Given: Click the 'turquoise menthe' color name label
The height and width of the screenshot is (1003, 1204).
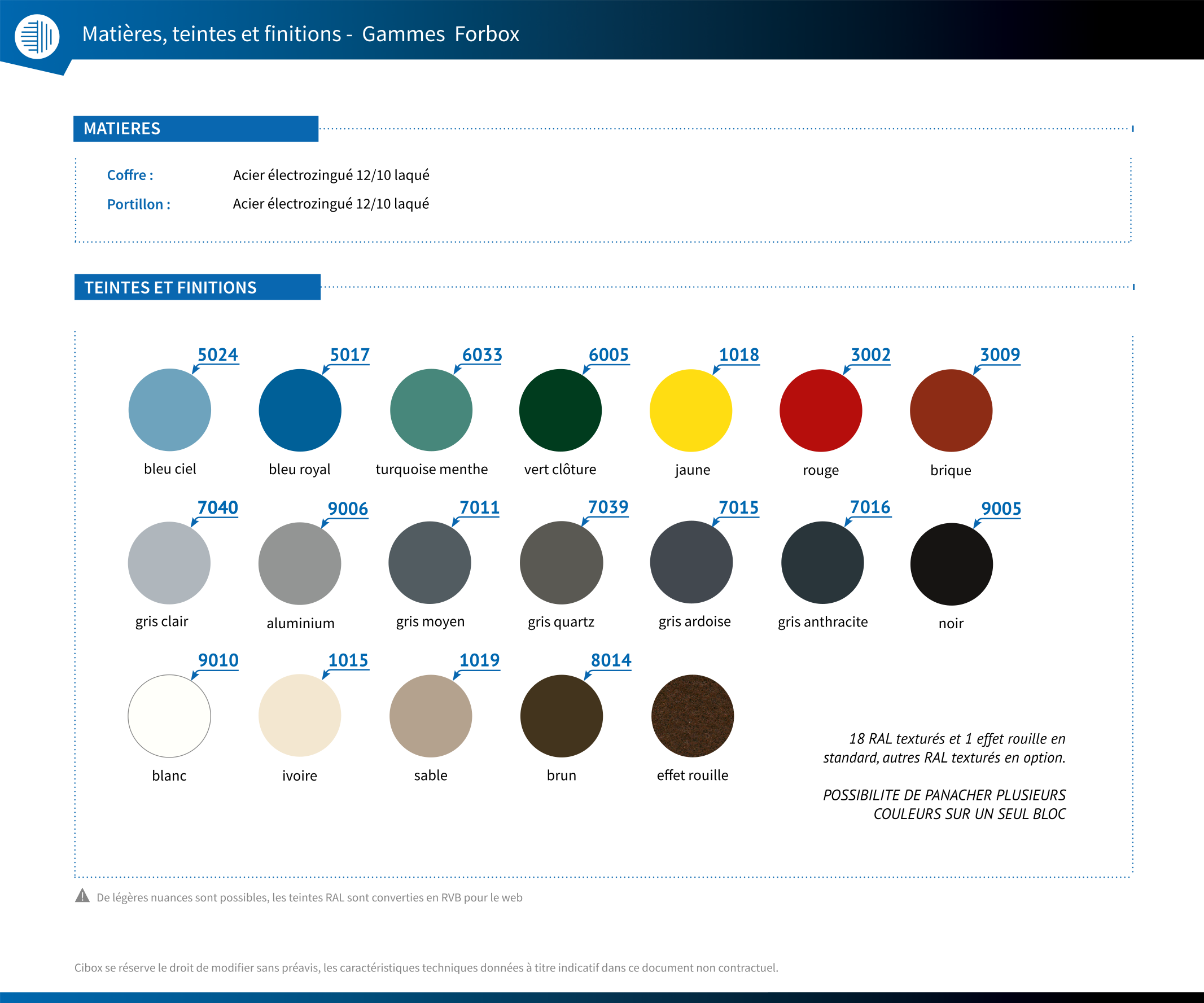Looking at the screenshot, I should pos(432,470).
